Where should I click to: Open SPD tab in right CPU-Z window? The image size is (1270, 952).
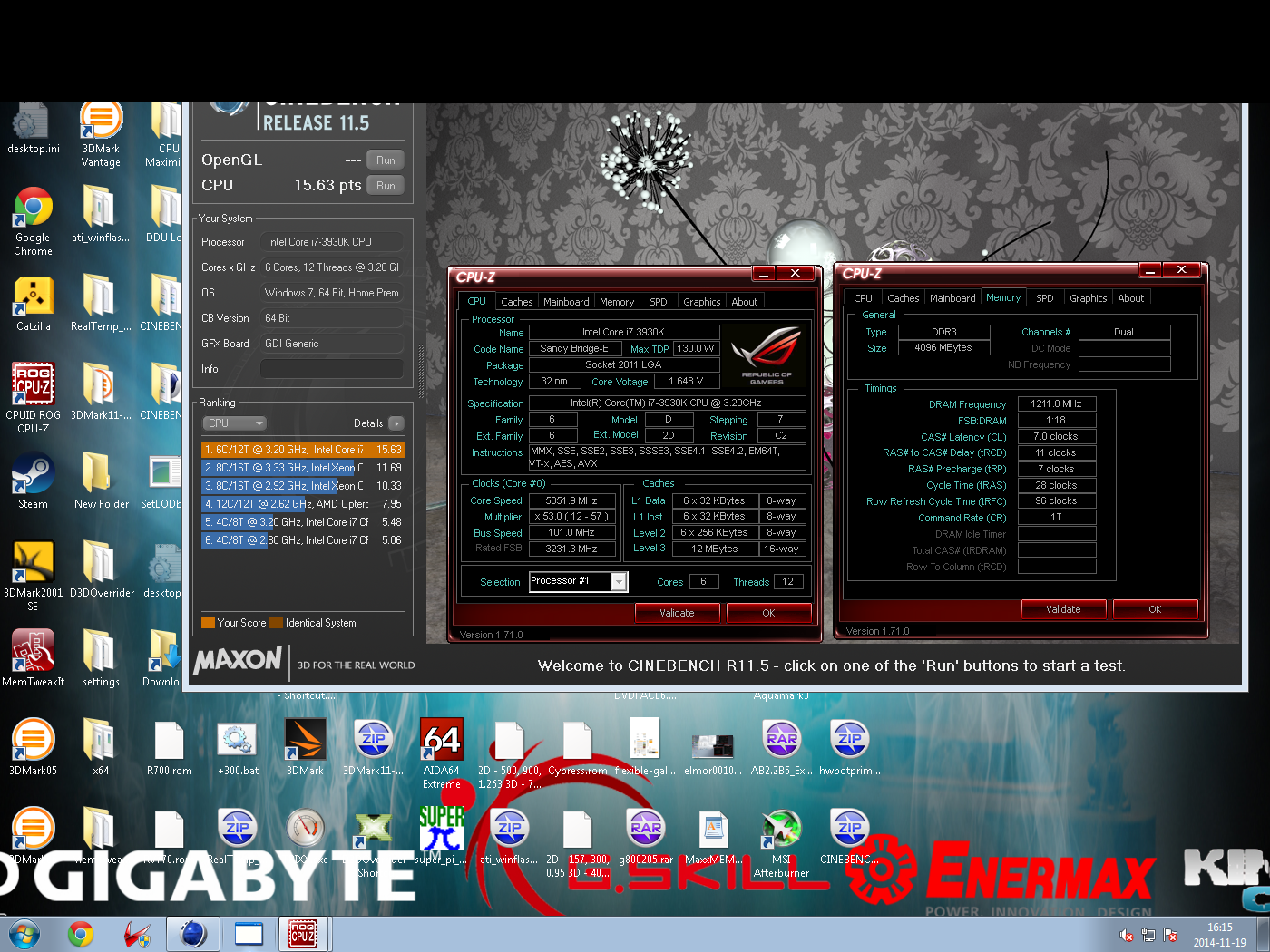(1045, 298)
